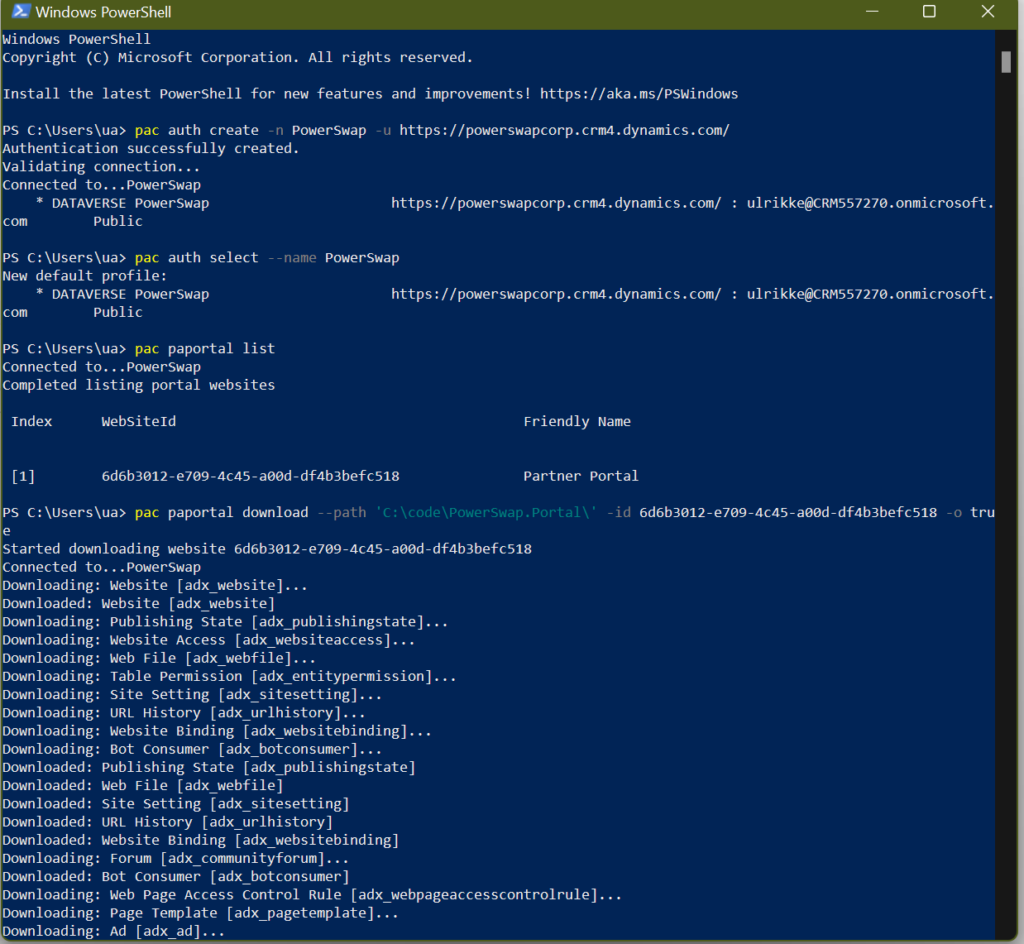Click the 'C:\code\PowerSwap.Portal\' path argument
The width and height of the screenshot is (1024, 944).
pos(486,512)
